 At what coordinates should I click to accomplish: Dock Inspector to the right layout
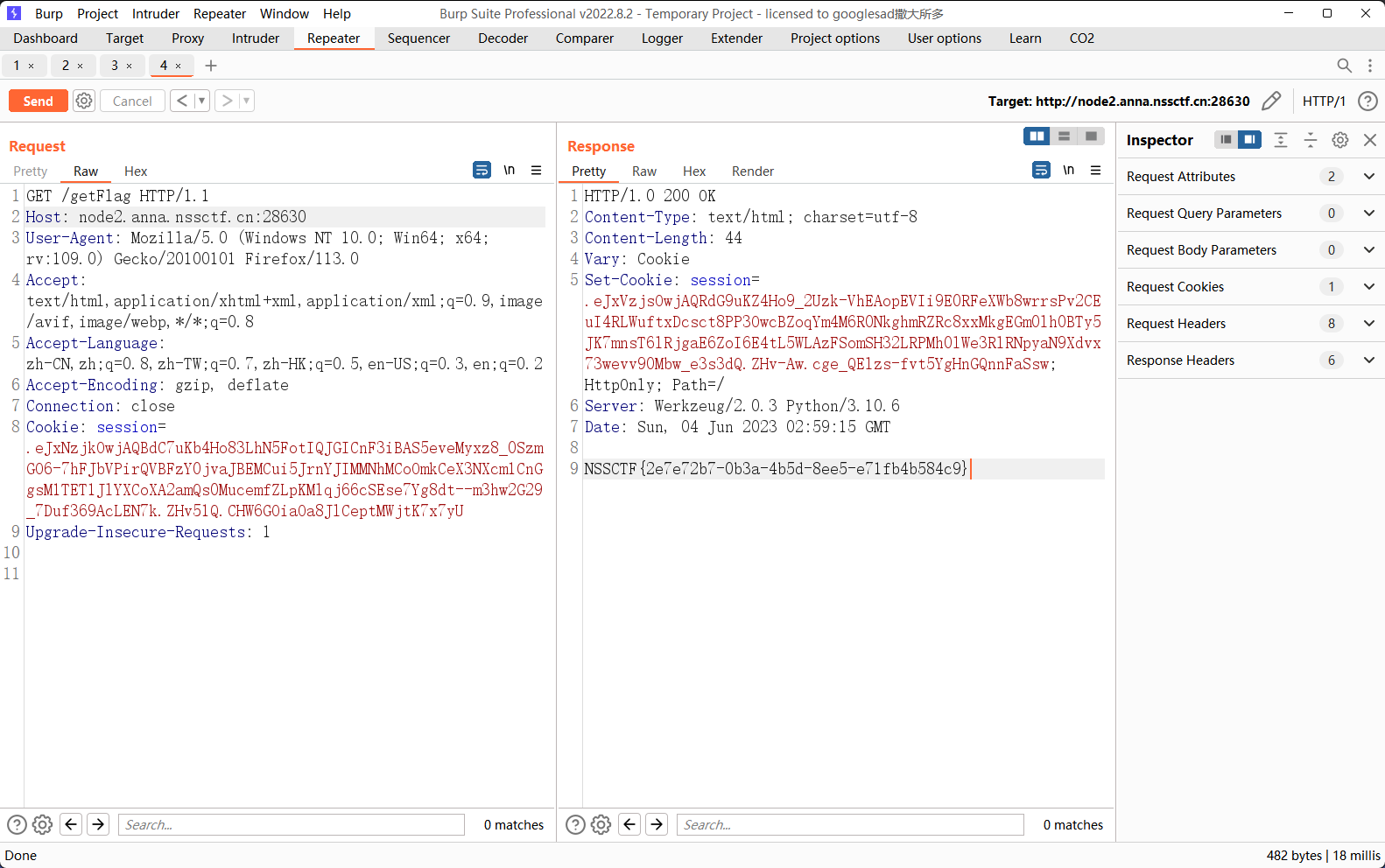coord(1249,140)
